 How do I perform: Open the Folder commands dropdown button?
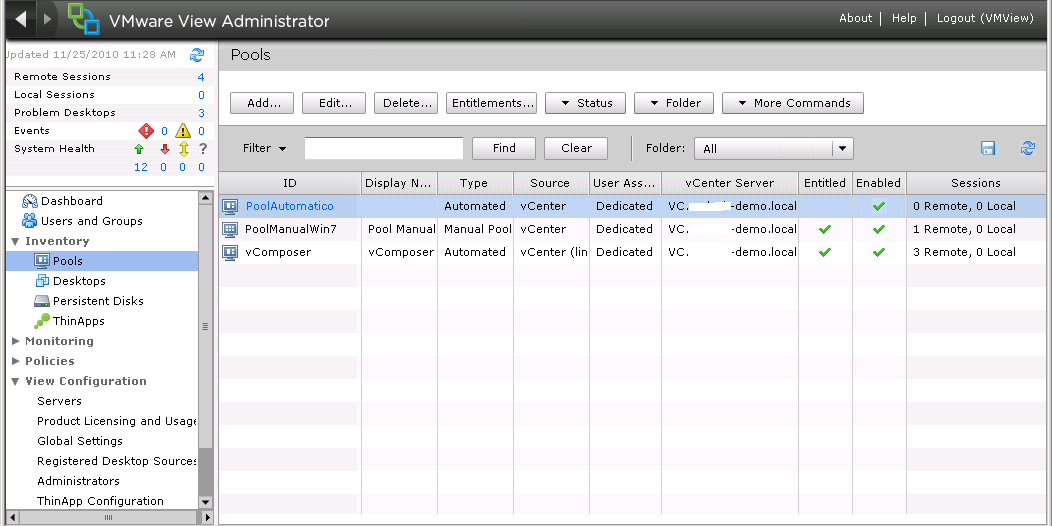tap(674, 103)
